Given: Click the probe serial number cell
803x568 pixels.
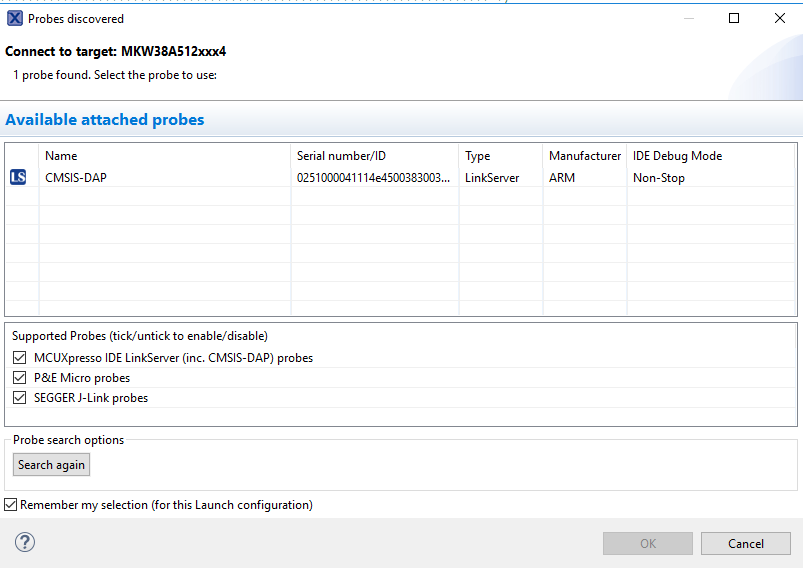Looking at the screenshot, I should (x=373, y=178).
